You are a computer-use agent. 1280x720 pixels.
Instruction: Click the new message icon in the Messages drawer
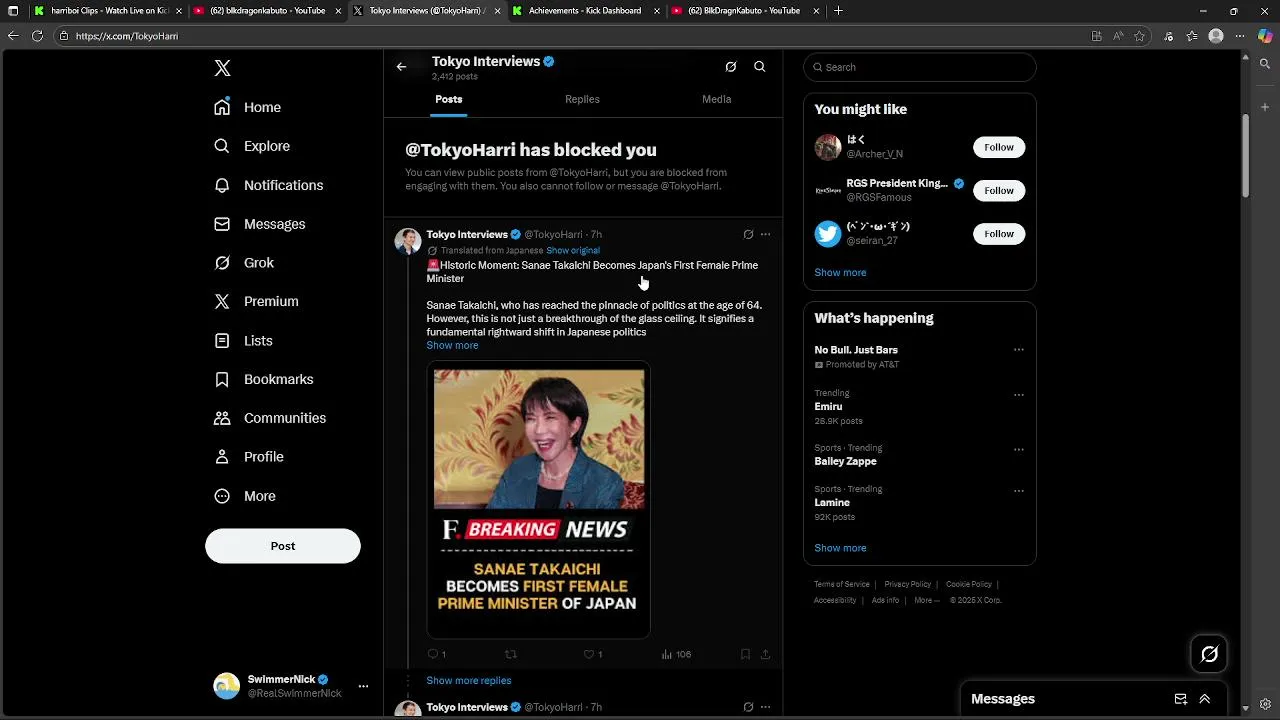click(x=1181, y=699)
